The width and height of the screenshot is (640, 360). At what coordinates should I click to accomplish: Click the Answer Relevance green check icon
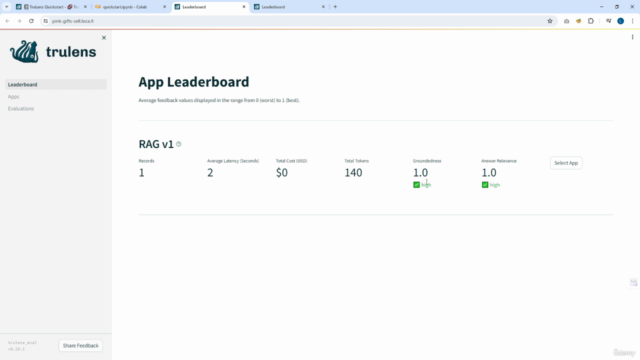pyautogui.click(x=485, y=185)
